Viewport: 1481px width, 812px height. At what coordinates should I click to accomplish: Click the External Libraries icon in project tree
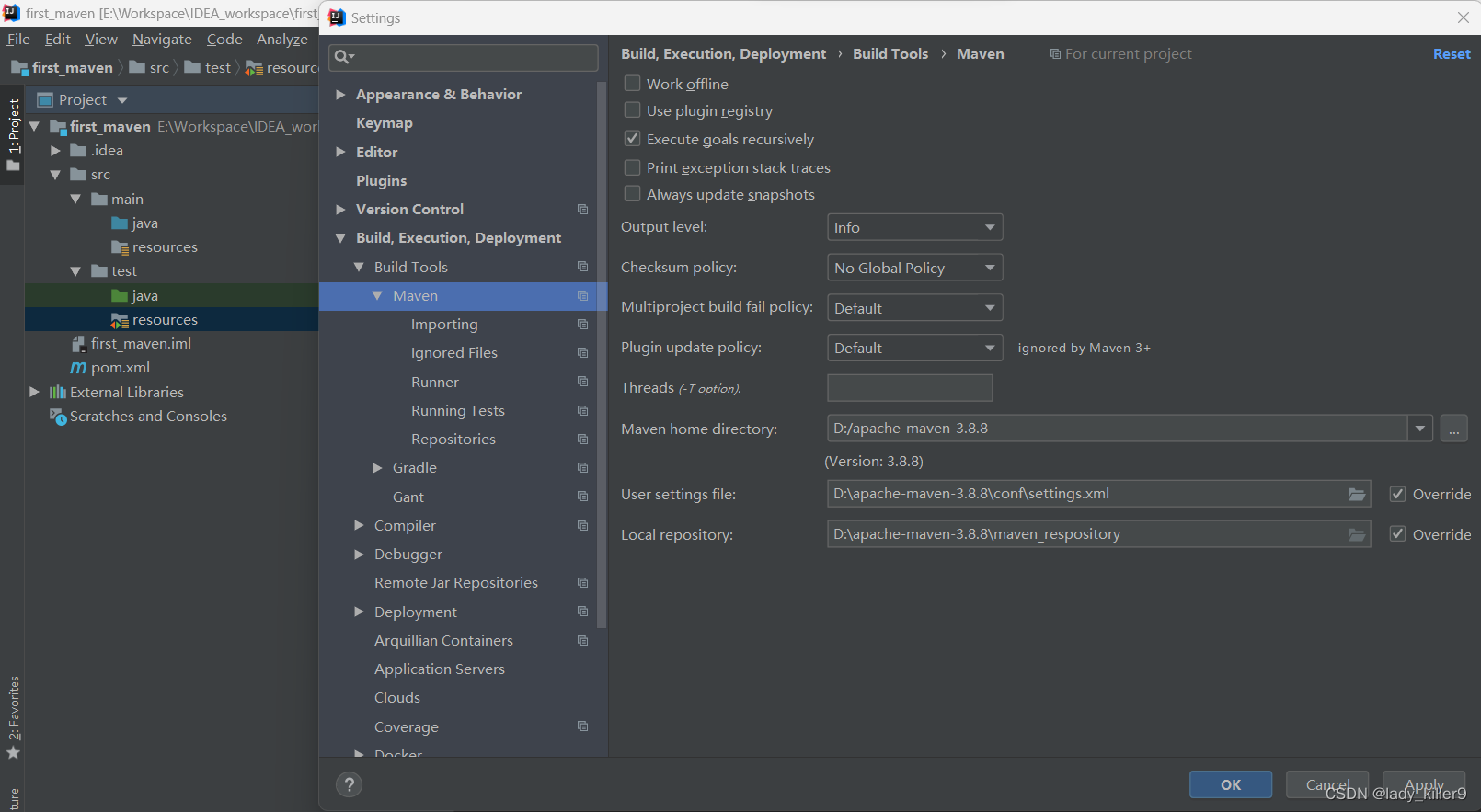pos(58,392)
